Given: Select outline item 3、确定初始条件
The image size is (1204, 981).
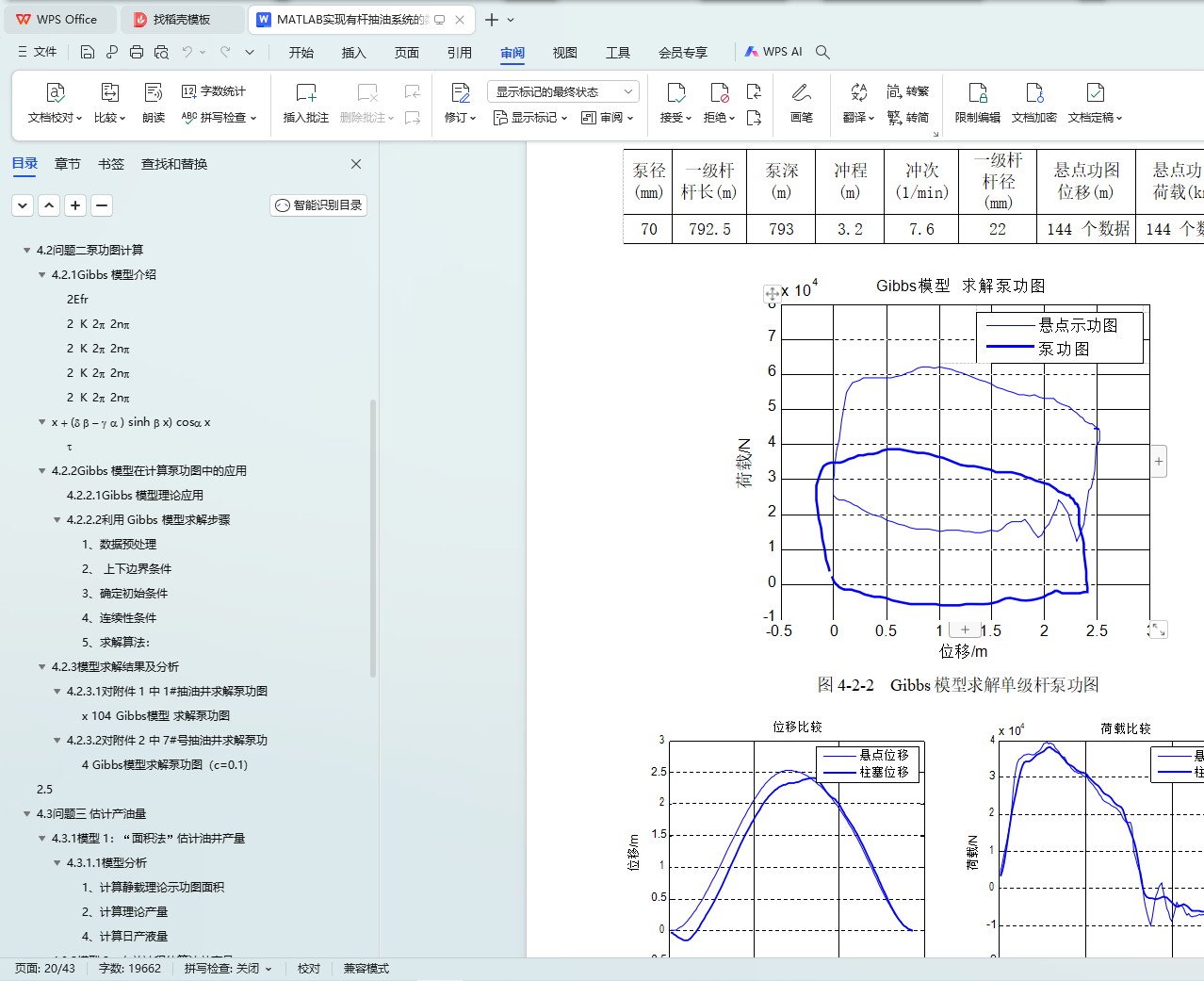Looking at the screenshot, I should pyautogui.click(x=124, y=594).
